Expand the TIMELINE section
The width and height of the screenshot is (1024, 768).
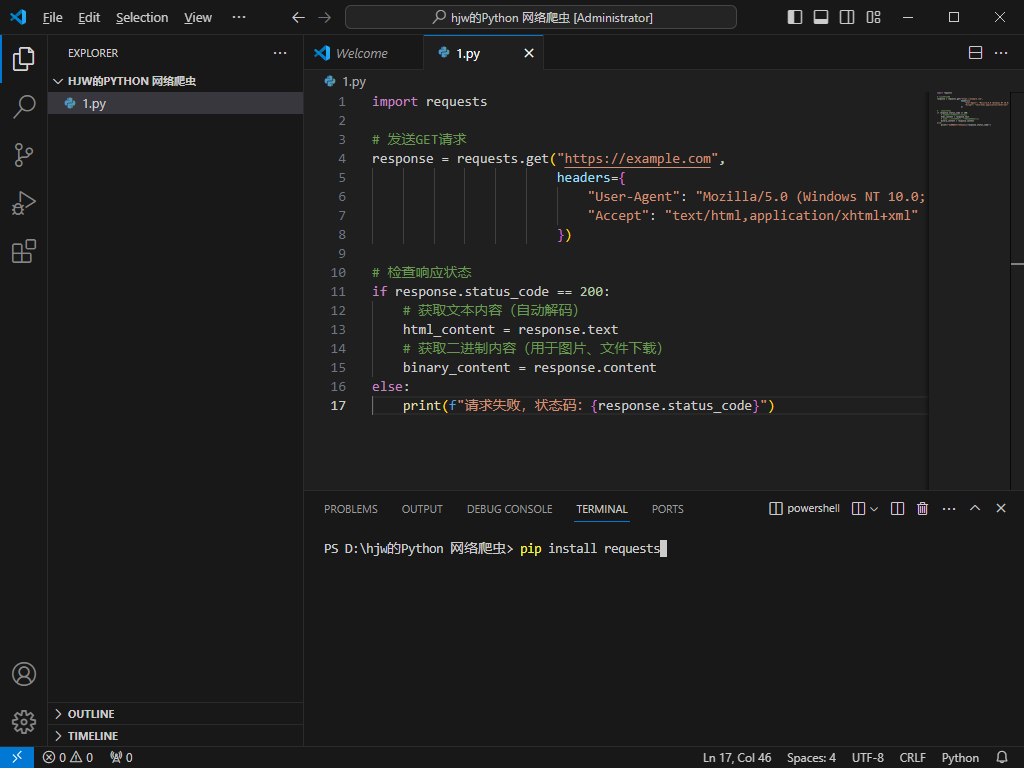click(x=175, y=736)
